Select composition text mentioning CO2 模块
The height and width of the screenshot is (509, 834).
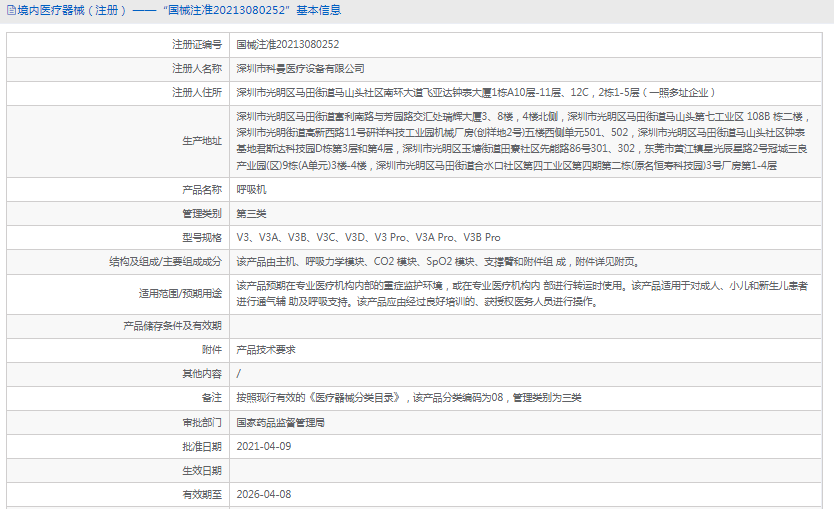(439, 262)
